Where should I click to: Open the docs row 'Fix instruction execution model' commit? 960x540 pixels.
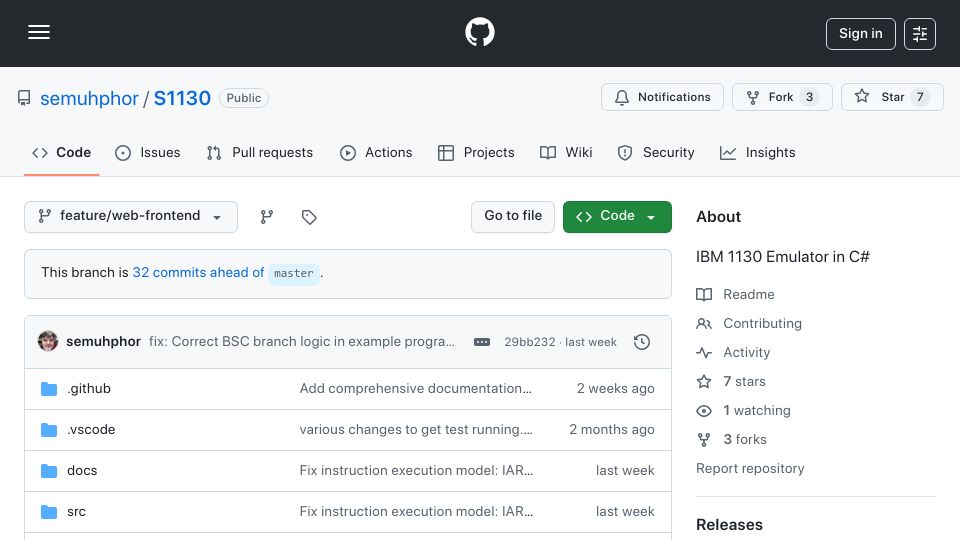(x=416, y=471)
